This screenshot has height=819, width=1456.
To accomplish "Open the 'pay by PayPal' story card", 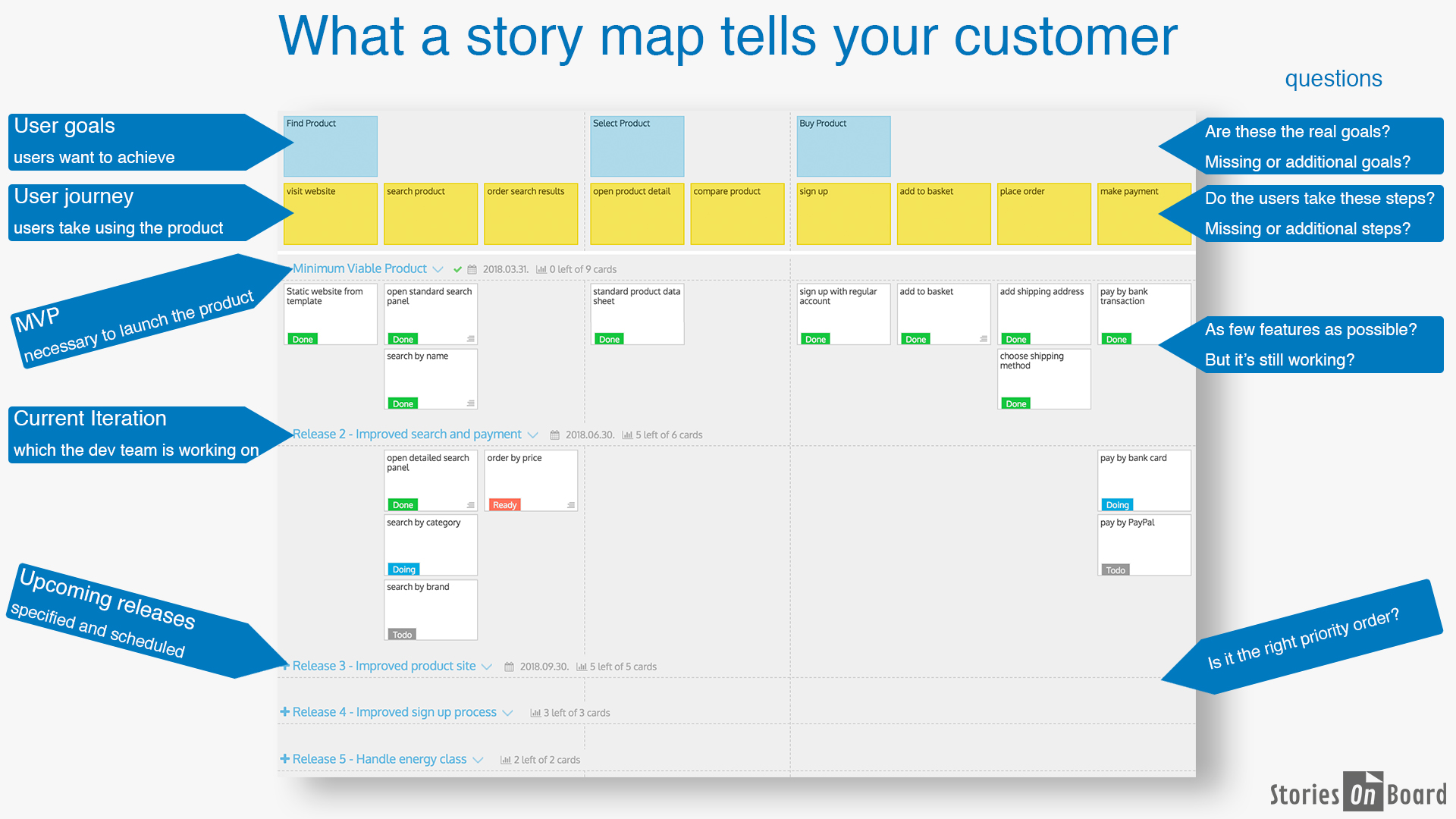I will coord(1144,544).
